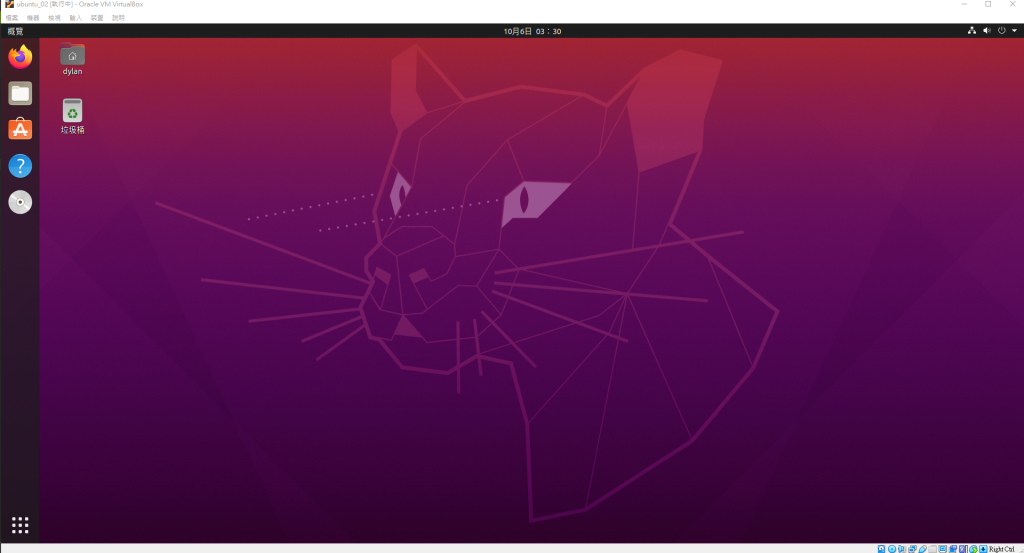Screen dimensions: 1024x553
Task: Click VirtualBox network adapters status icon
Action: pos(912,548)
